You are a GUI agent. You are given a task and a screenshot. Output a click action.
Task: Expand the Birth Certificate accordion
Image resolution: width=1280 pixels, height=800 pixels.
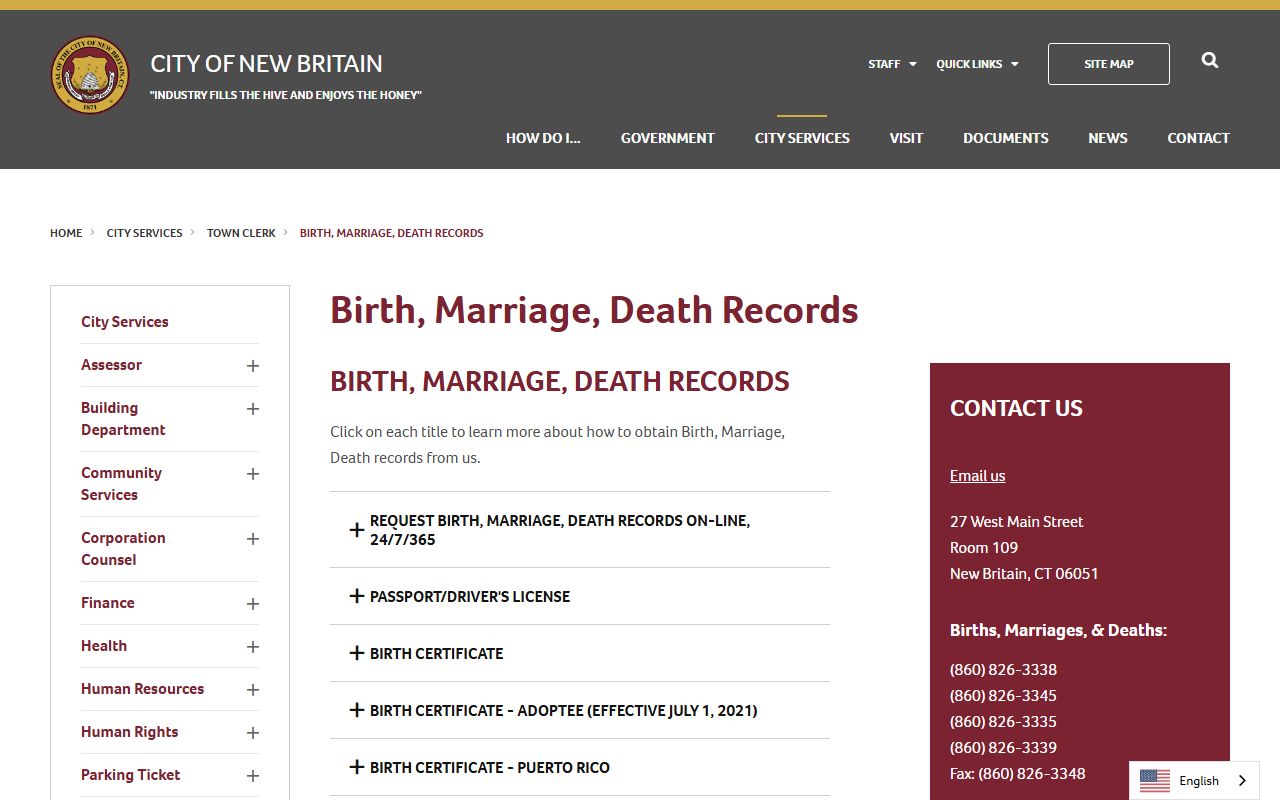point(580,653)
